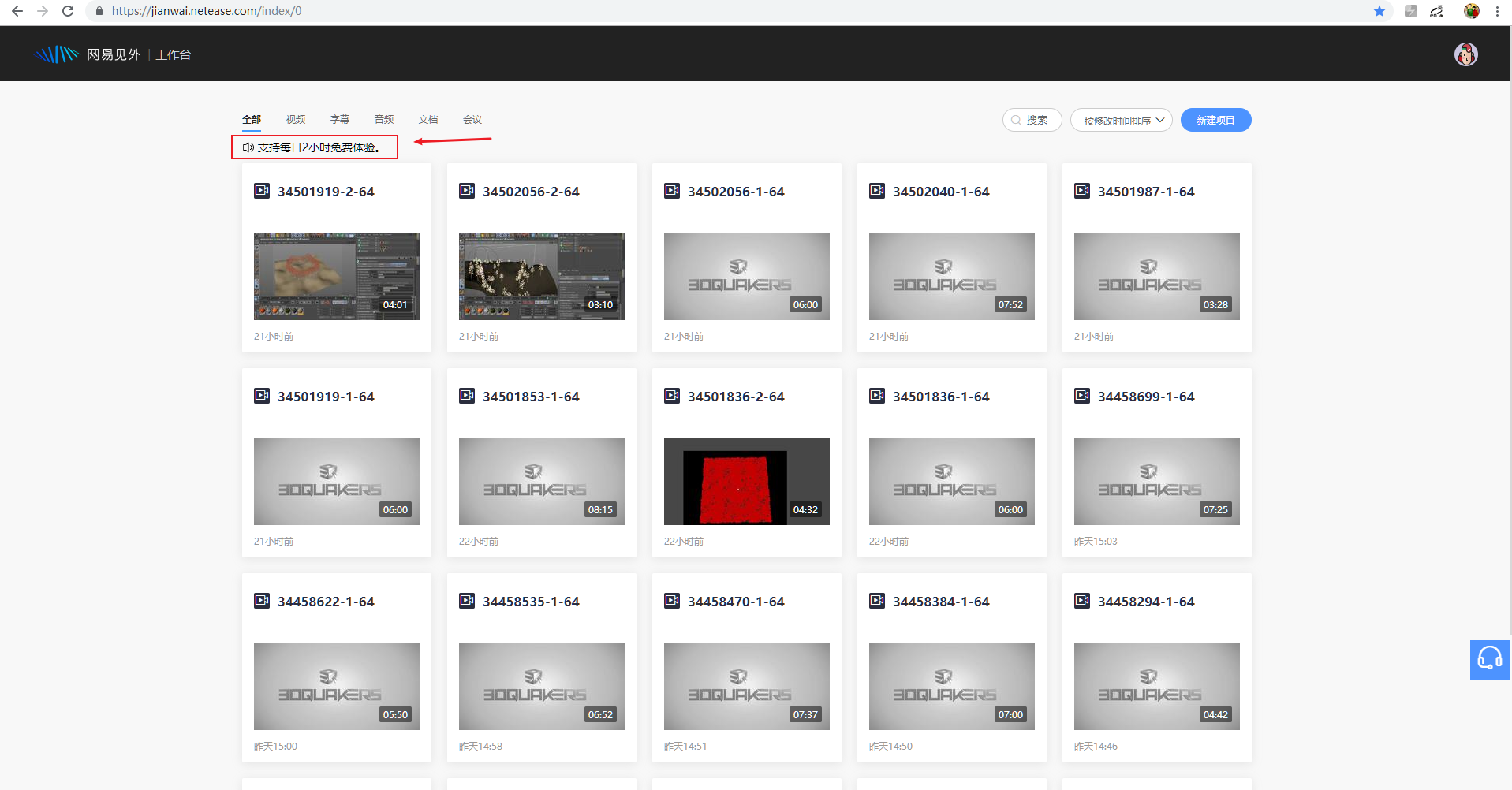Click the browser profile avatar icon
The image size is (1512, 790).
1472,11
